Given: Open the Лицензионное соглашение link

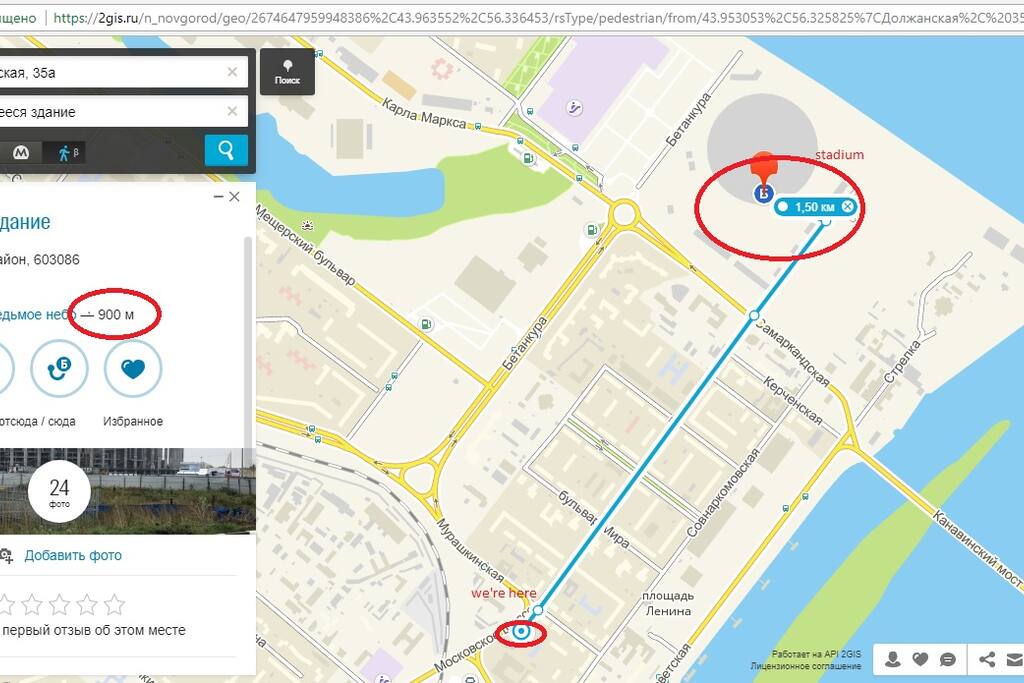Looking at the screenshot, I should pos(805,666).
